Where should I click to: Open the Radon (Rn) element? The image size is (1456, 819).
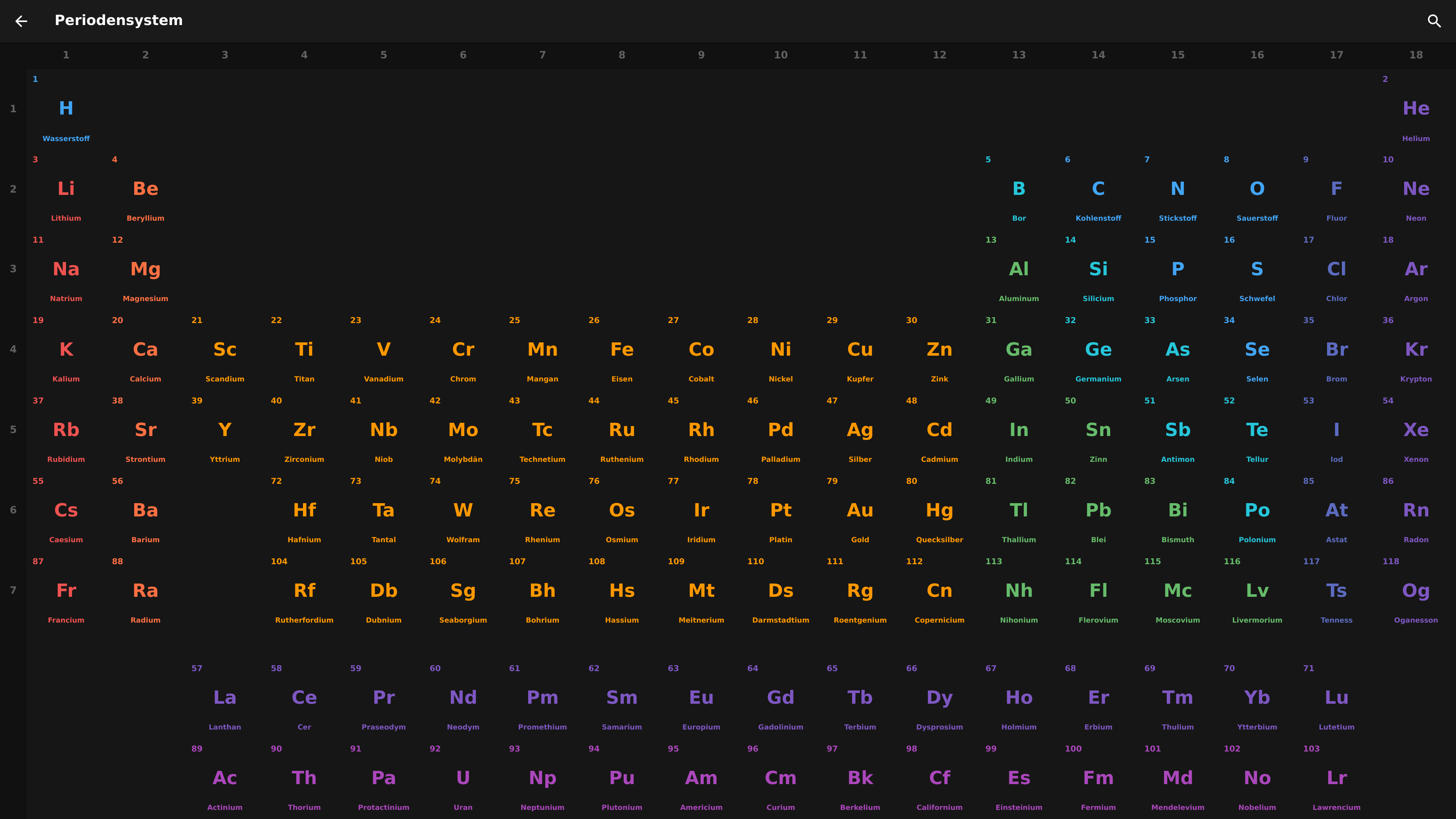coord(1416,510)
